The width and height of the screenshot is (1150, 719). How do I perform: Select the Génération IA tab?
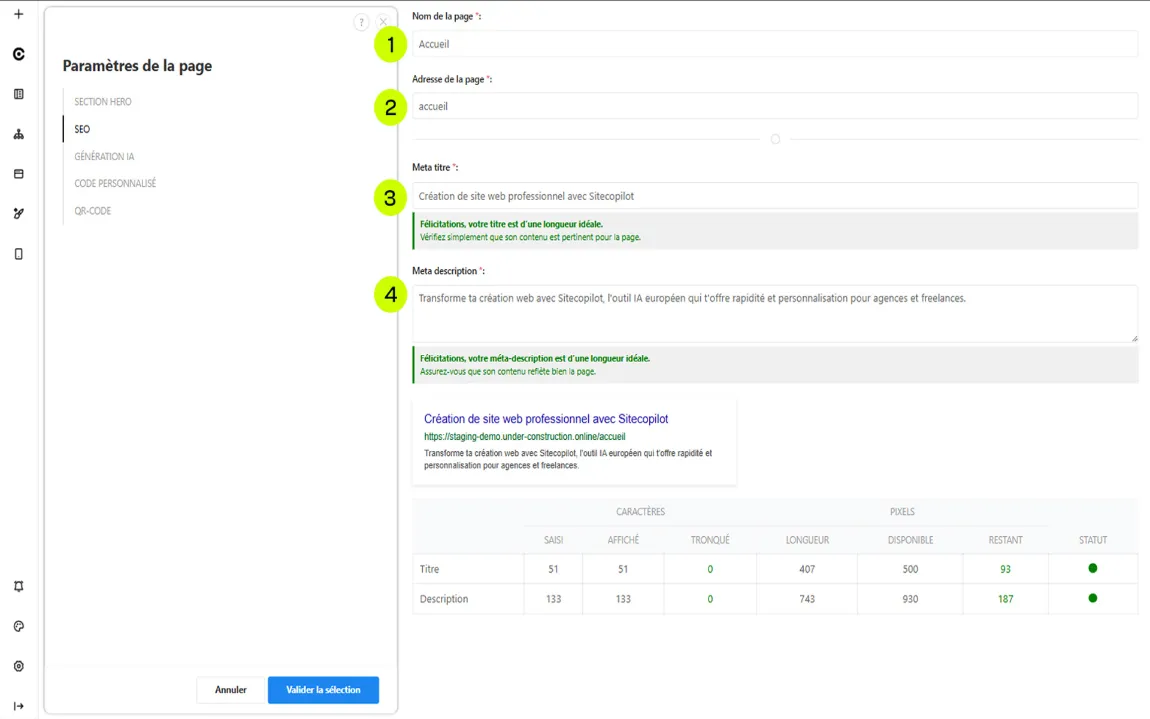coord(104,157)
